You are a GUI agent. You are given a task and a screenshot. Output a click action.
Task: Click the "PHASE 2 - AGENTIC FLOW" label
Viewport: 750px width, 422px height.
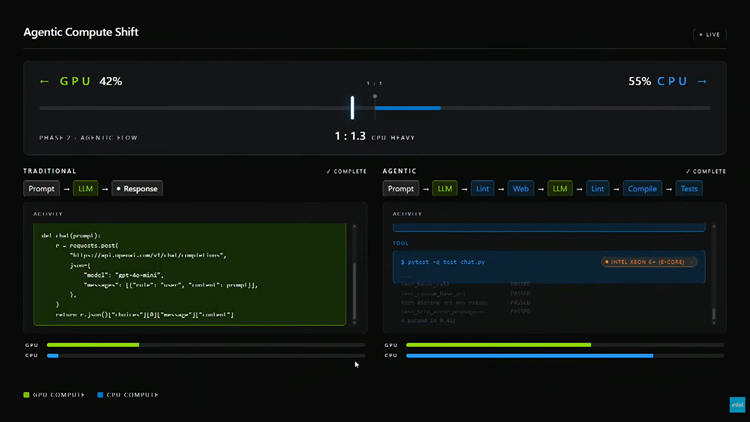(x=88, y=138)
